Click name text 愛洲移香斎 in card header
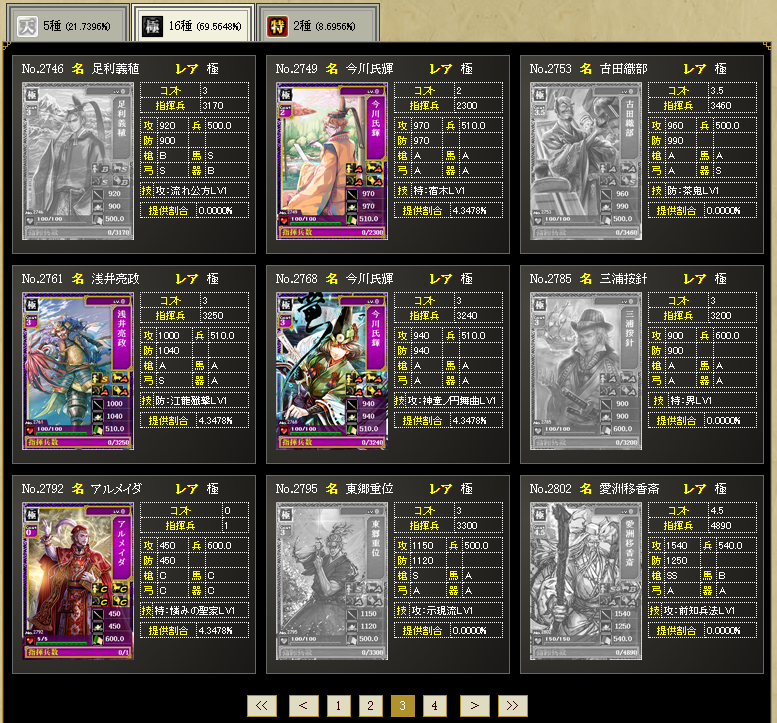Viewport: 777px width, 723px height. pos(629,489)
